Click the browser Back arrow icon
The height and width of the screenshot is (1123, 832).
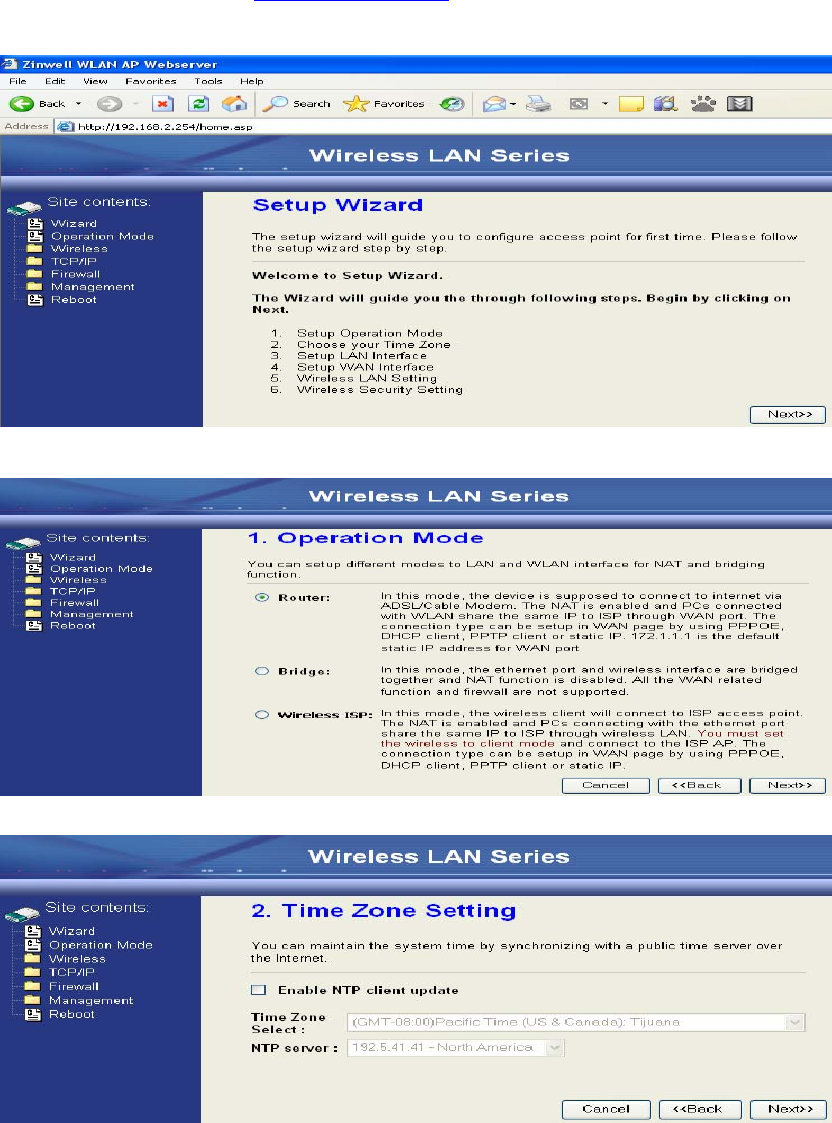click(21, 104)
